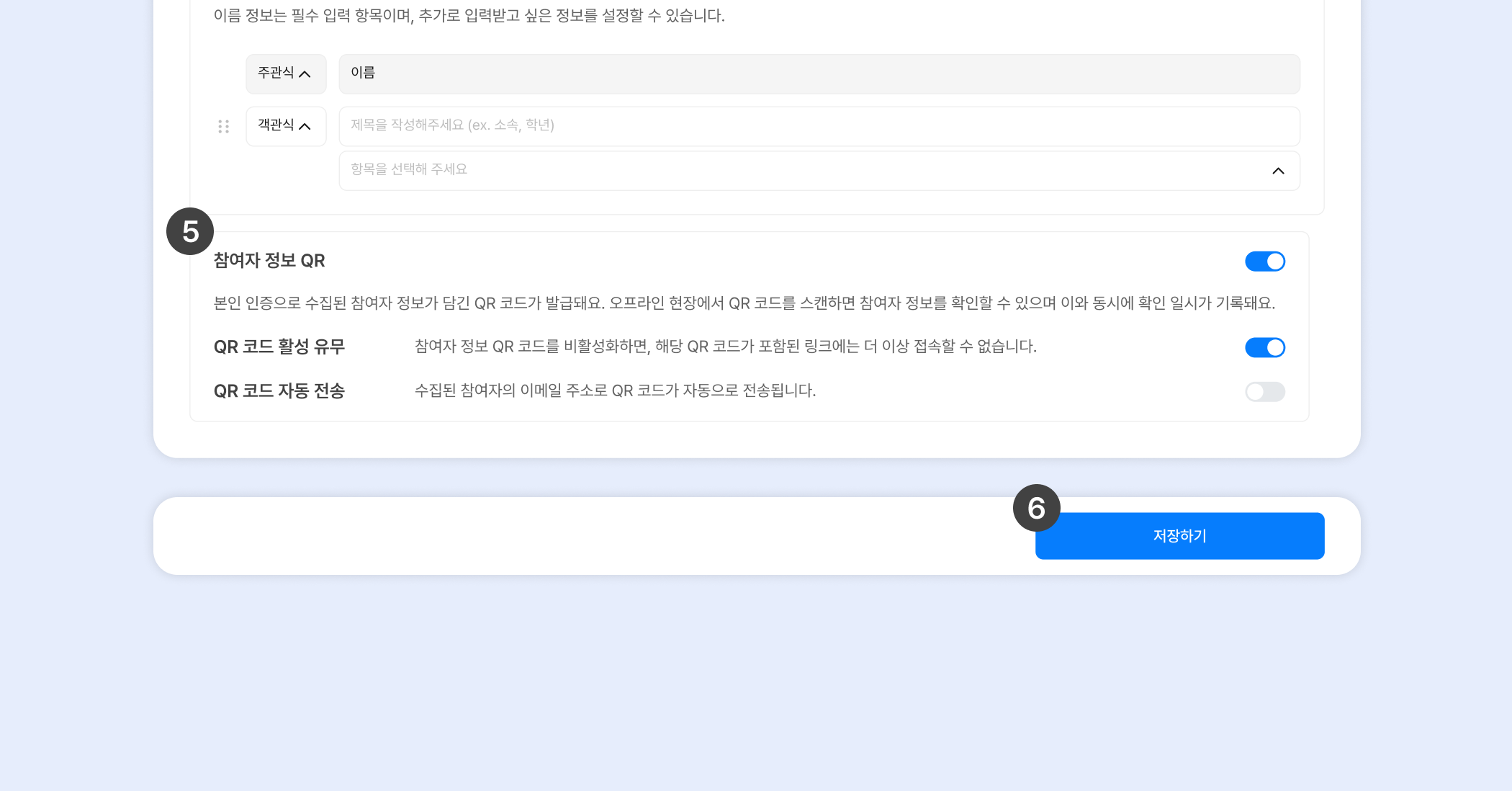Click the chevron arrow beside 주관식
This screenshot has height=791, width=1512.
[305, 74]
